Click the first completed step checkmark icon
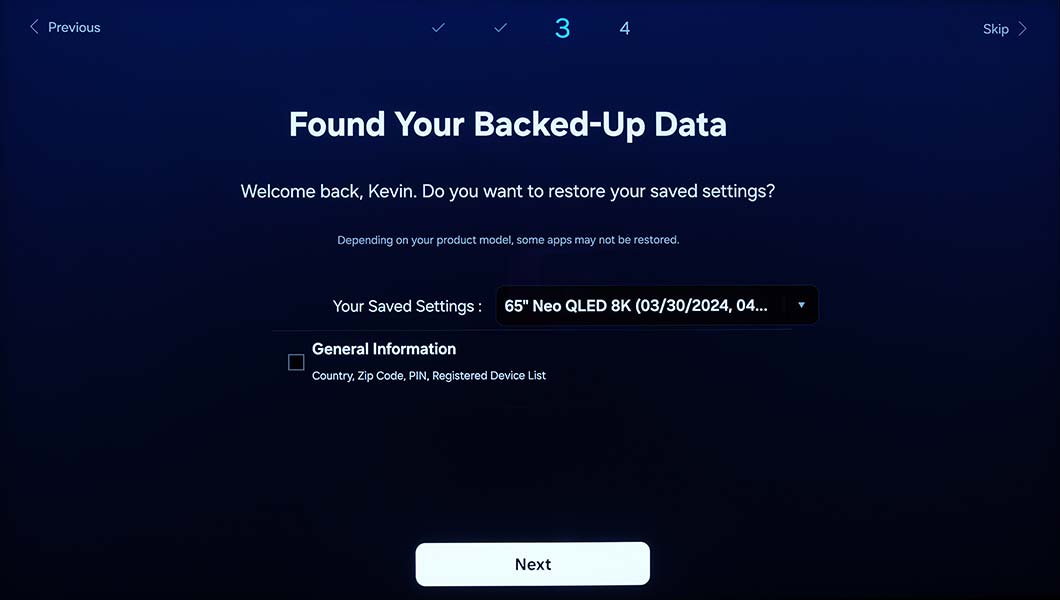 tap(438, 27)
